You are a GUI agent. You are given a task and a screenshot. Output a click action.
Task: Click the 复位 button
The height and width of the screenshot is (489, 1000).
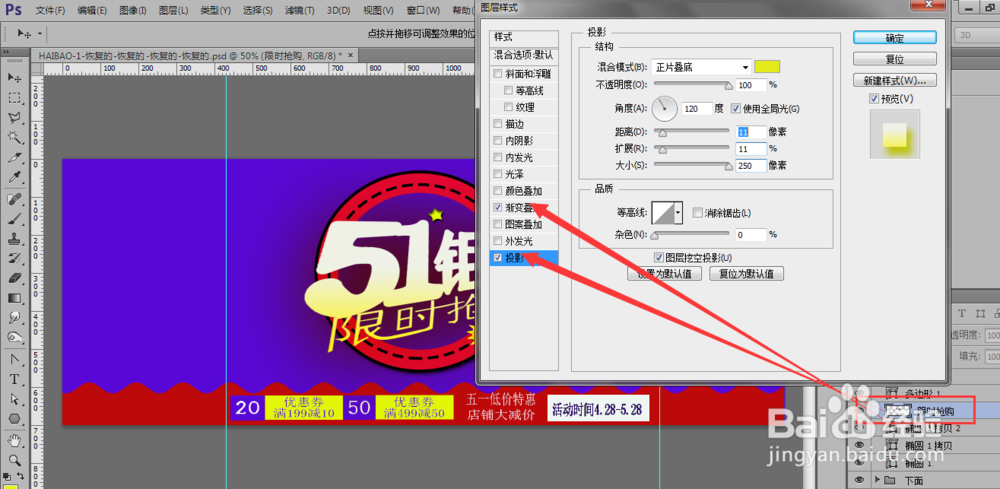[894, 59]
